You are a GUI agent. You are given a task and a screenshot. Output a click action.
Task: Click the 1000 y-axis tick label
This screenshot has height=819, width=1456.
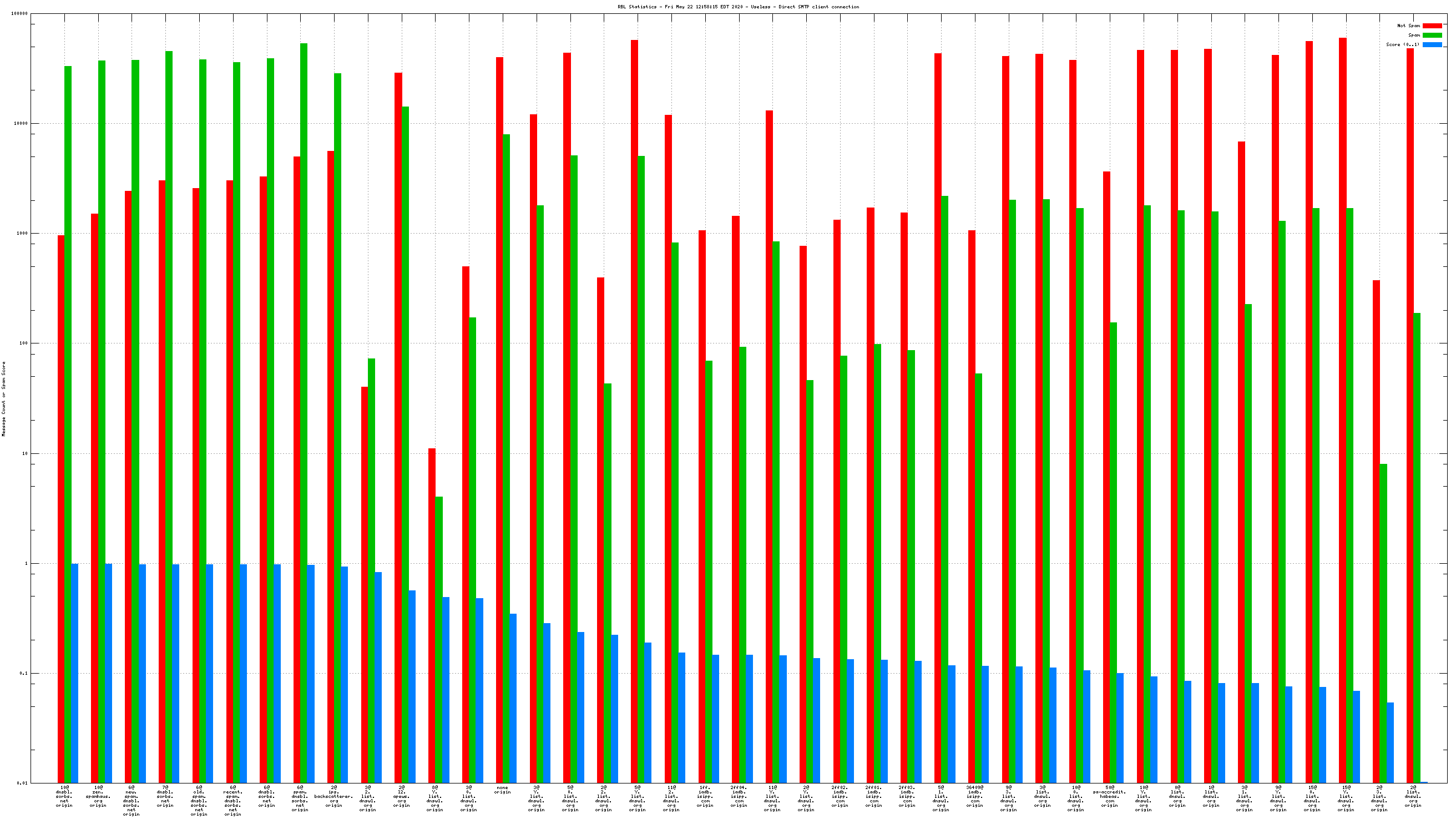coord(22,234)
